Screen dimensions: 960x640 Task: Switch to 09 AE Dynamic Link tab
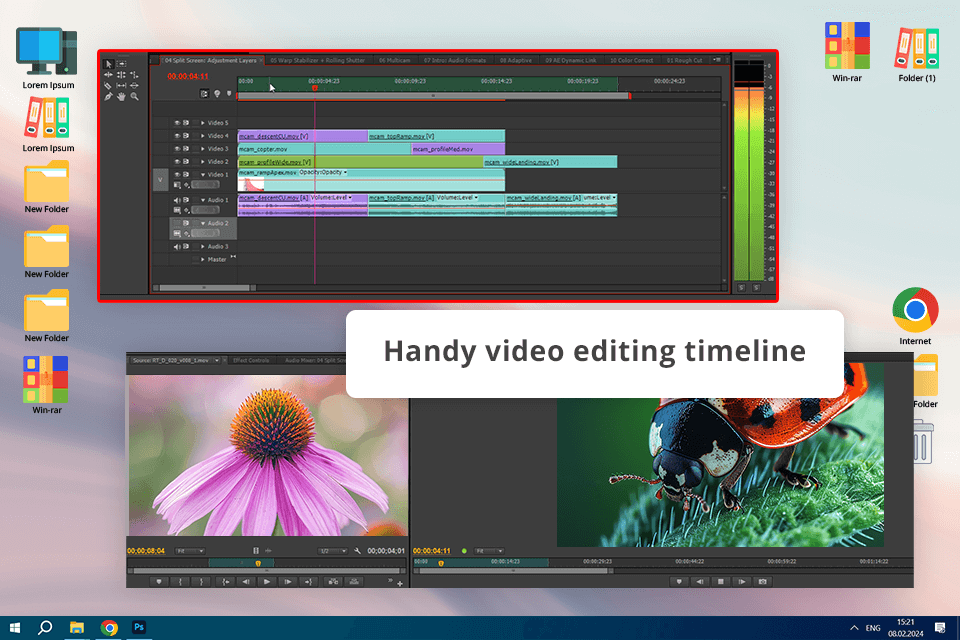point(571,61)
